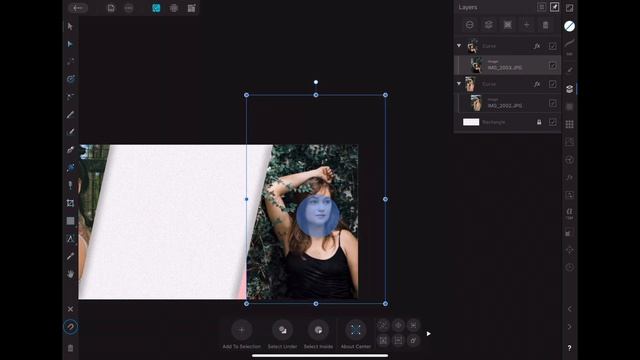Select the Rectangle layer thumbnail
Image resolution: width=640 pixels, height=360 pixels.
coord(471,122)
